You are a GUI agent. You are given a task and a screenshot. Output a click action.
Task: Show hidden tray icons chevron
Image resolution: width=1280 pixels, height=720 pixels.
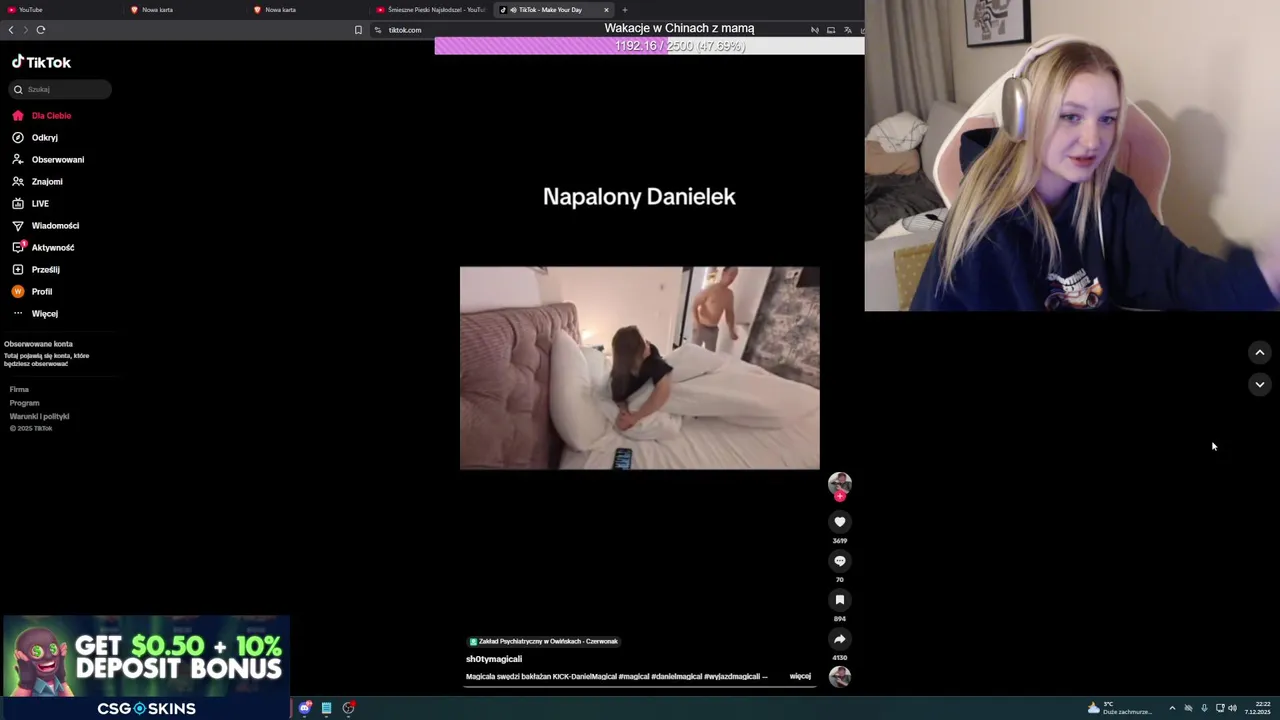(1172, 708)
